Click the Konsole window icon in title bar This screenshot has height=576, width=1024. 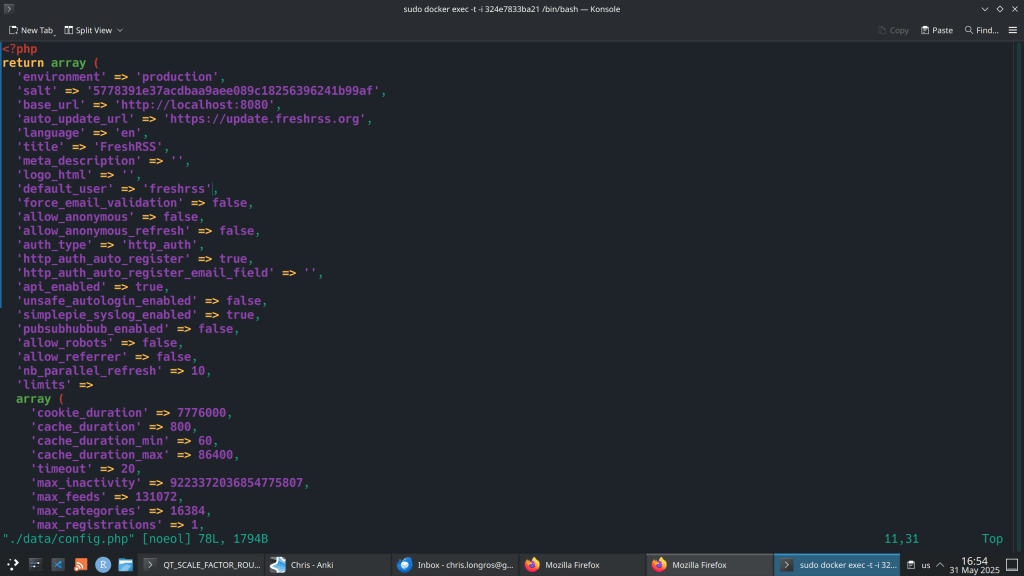click(x=10, y=9)
